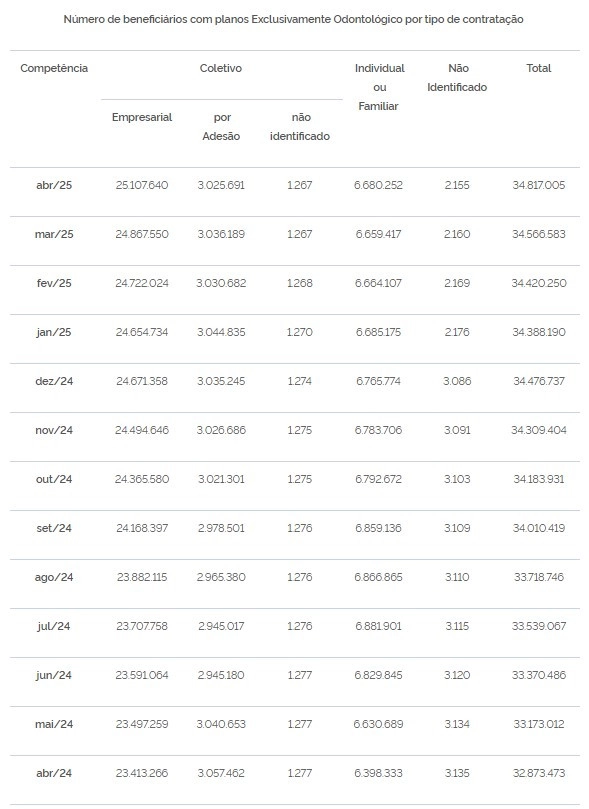Select the out/24 row label
Screen dimensions: 589x809
click(54, 479)
